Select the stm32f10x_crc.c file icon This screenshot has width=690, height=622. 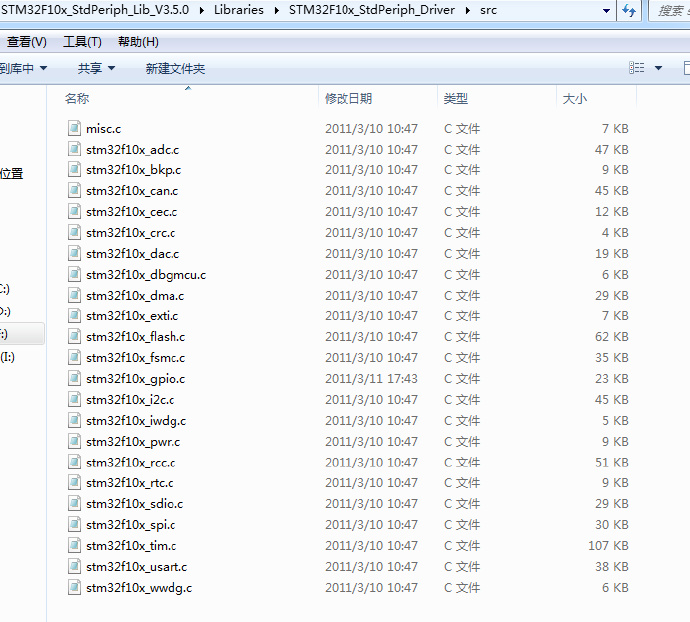point(74,232)
